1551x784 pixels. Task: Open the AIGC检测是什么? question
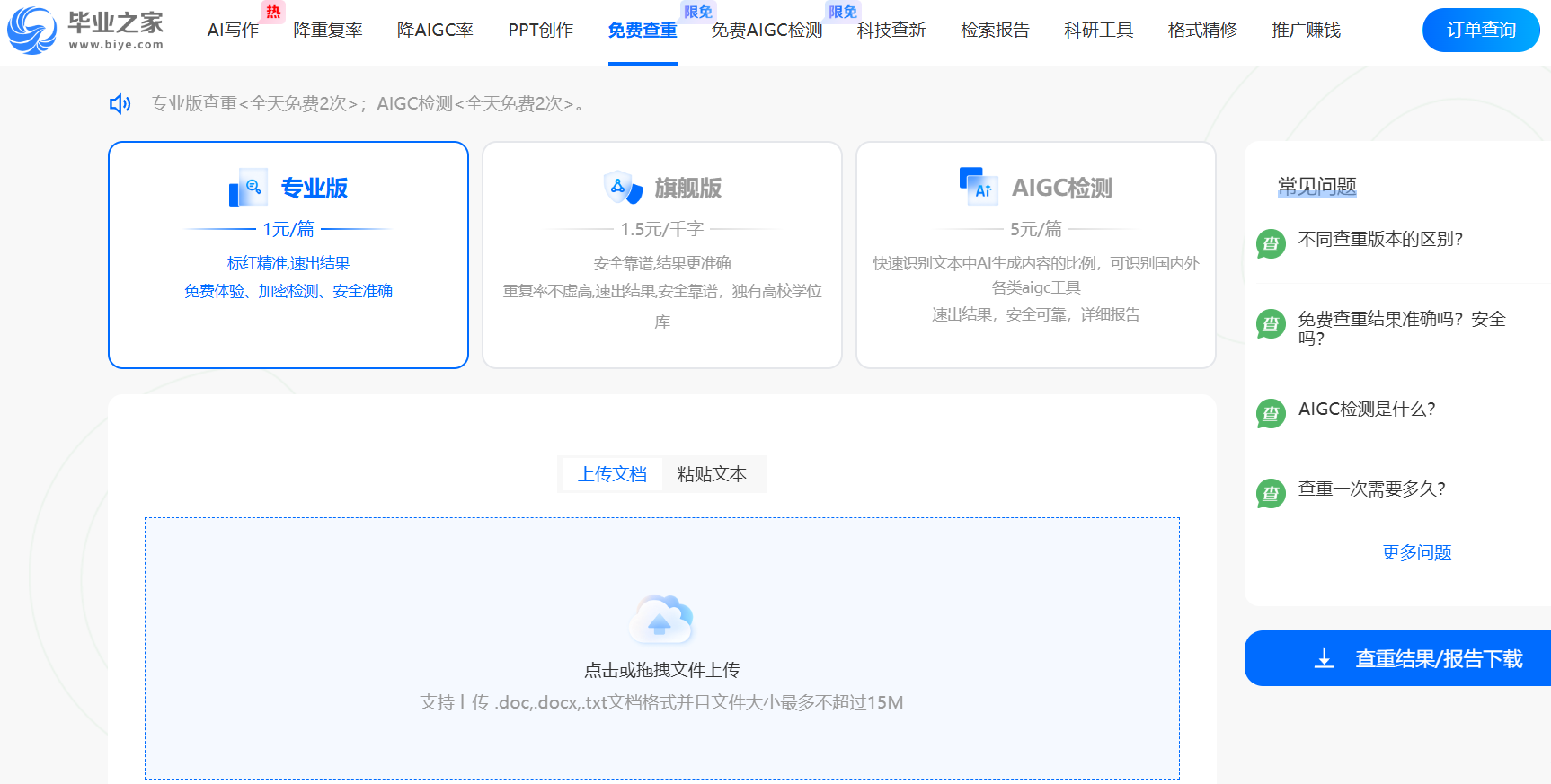coord(1367,409)
